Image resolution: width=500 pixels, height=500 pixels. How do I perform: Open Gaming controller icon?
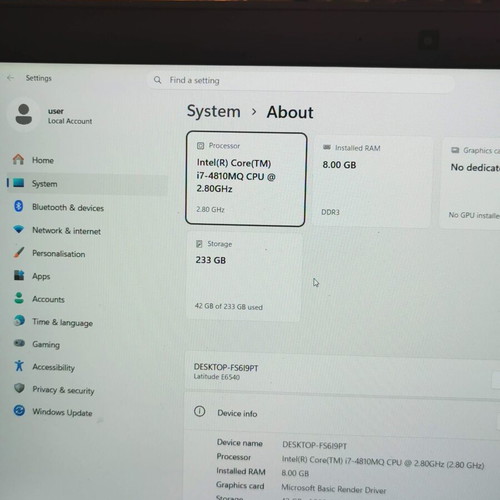coord(19,343)
